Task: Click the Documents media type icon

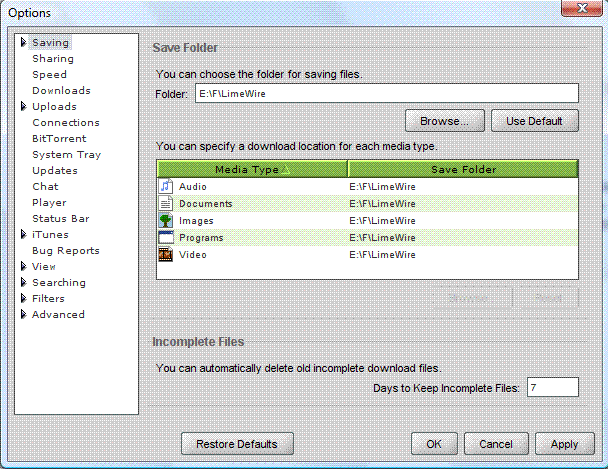Action: [x=166, y=204]
